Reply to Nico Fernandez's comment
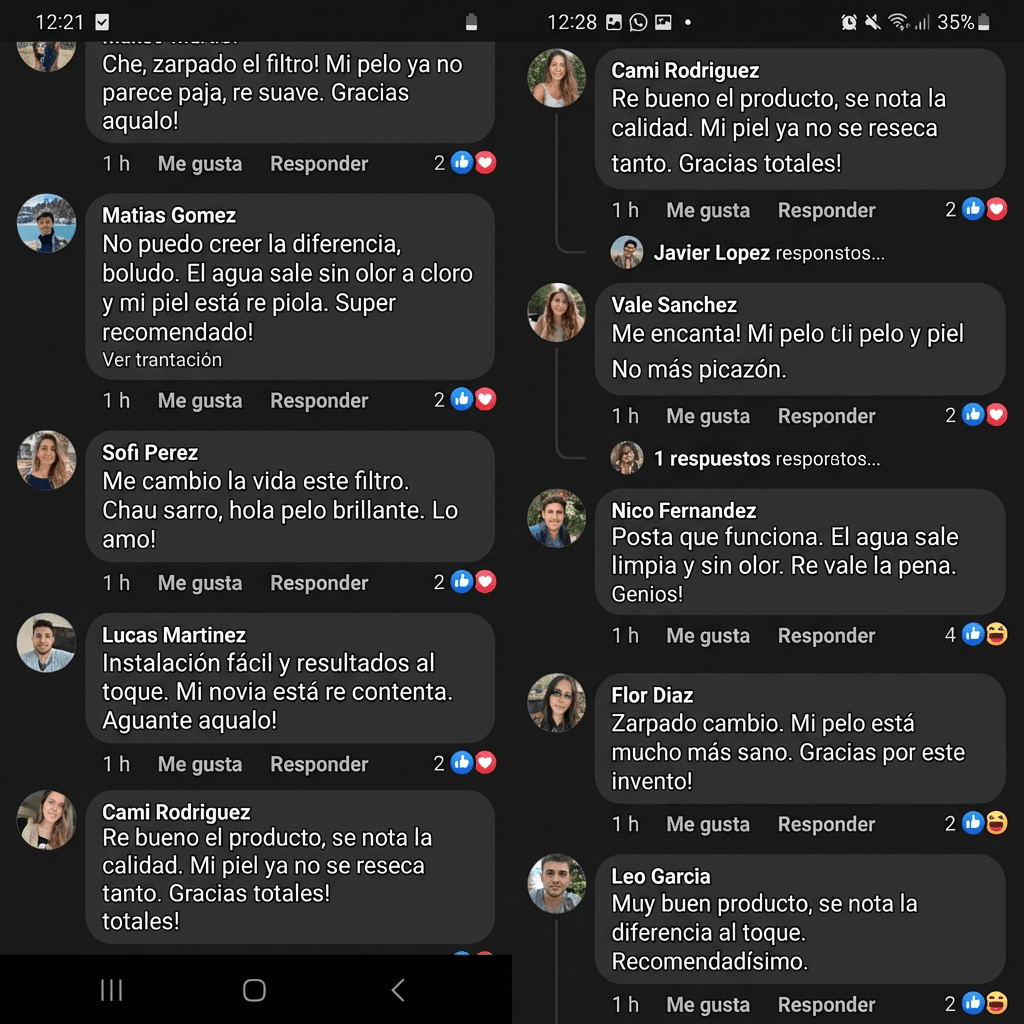The height and width of the screenshot is (1024, 1024). (826, 635)
